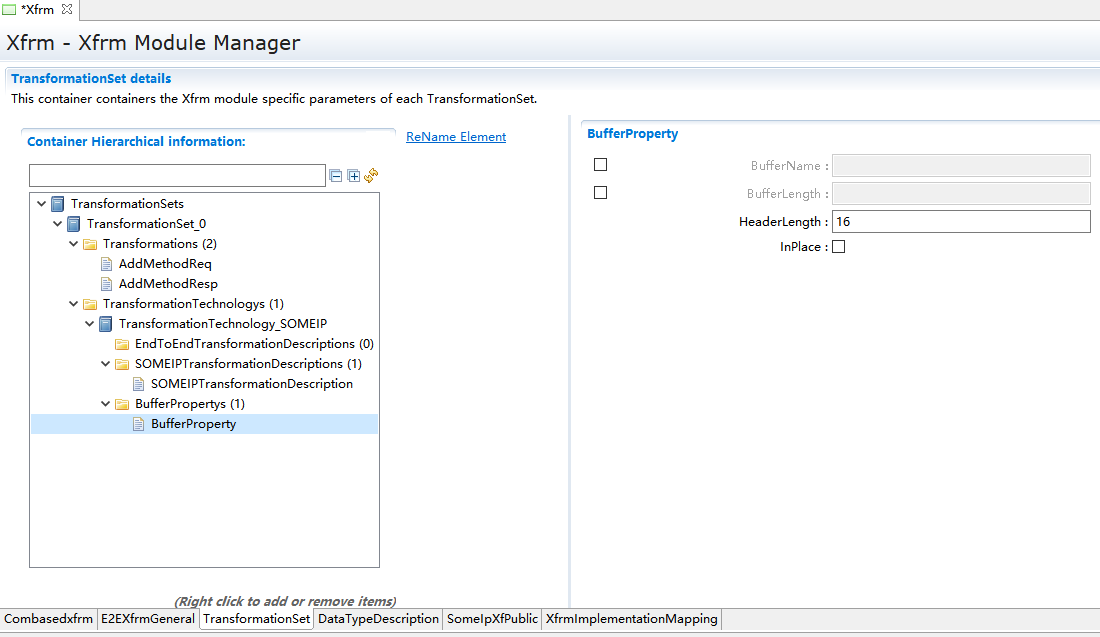The height and width of the screenshot is (637, 1100).
Task: Click the SOMEIPTransformationDescription document icon
Action: (x=138, y=384)
